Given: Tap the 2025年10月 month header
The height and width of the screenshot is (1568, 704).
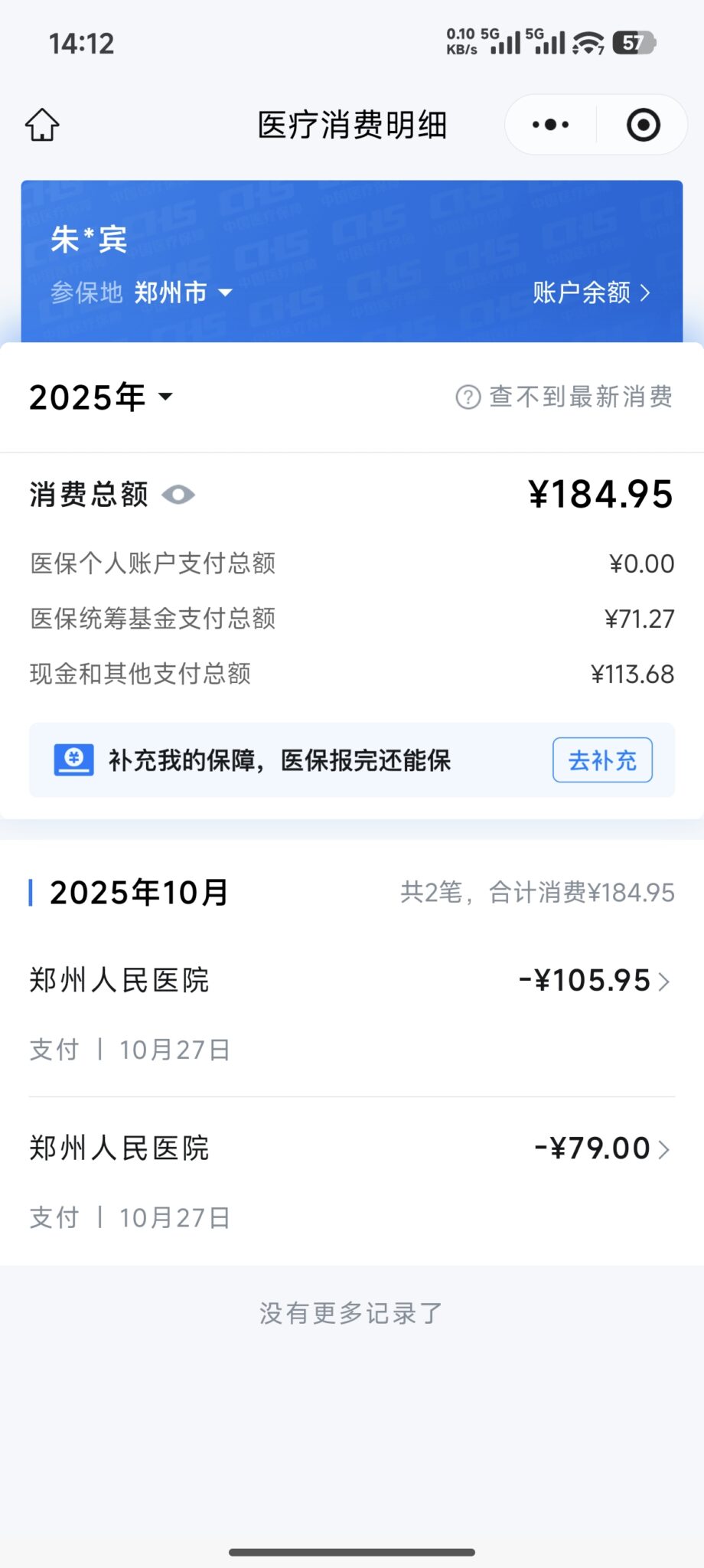Looking at the screenshot, I should click(139, 892).
